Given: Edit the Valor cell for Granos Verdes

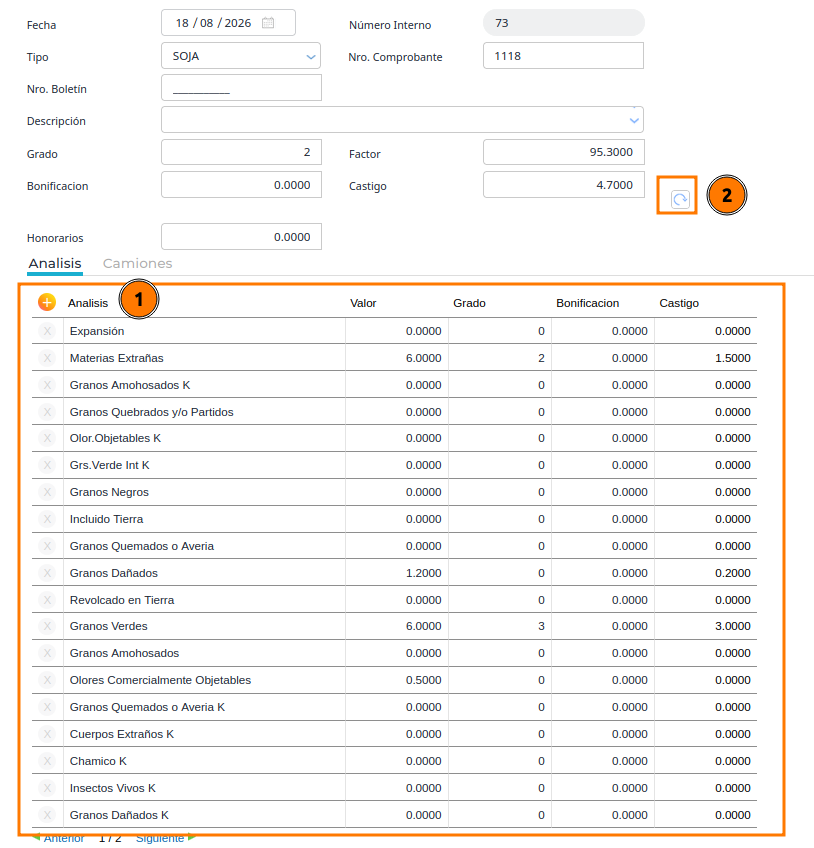Looking at the screenshot, I should tap(397, 626).
